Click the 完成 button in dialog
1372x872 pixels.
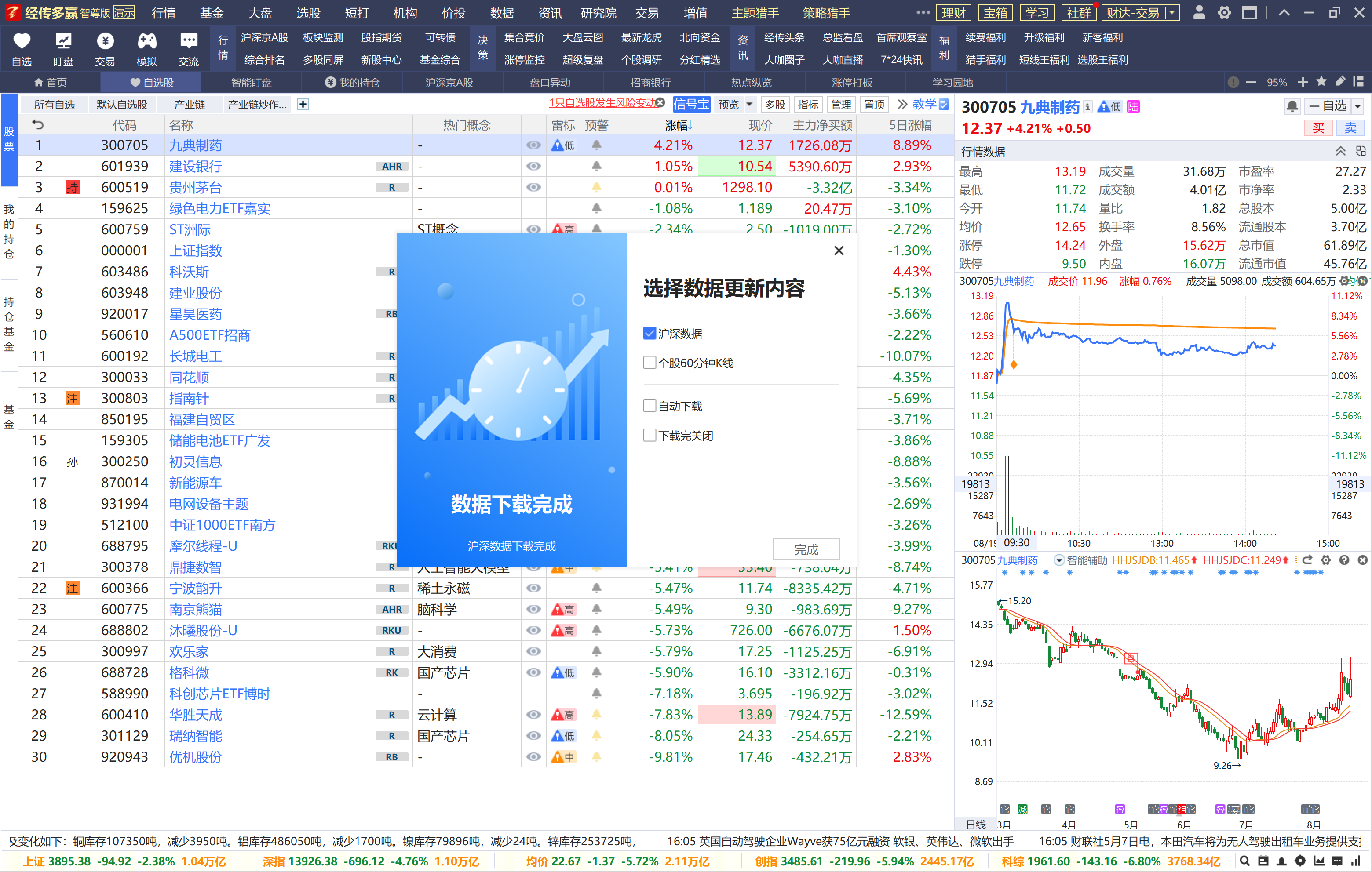tap(806, 549)
